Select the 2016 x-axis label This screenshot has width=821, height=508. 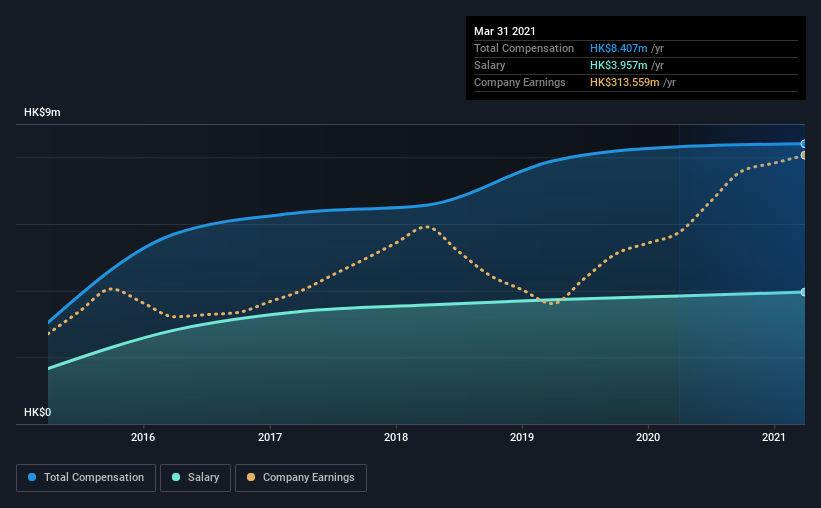click(x=143, y=437)
